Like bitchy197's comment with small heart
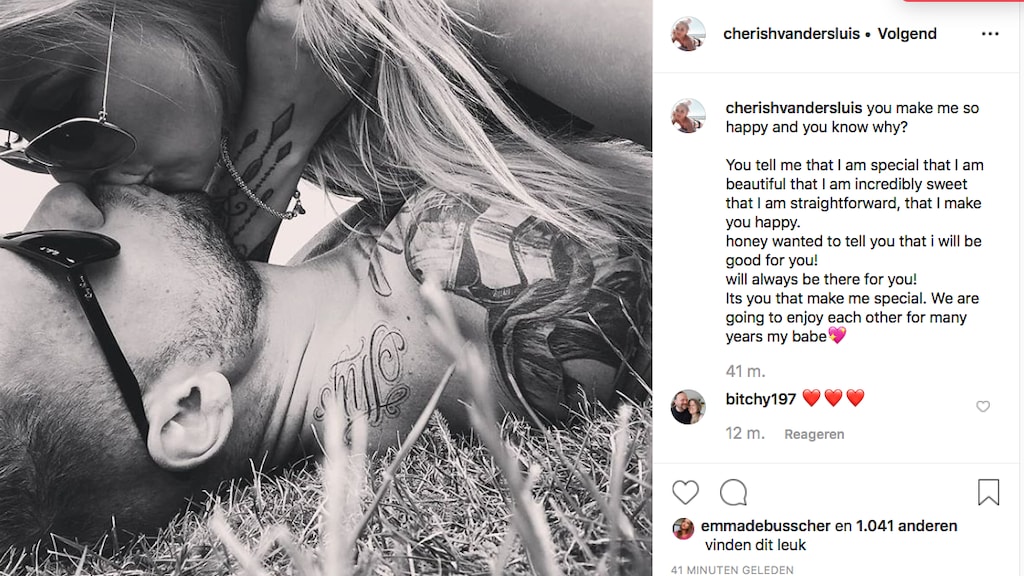Screen dimensions: 1024x576 click(983, 406)
